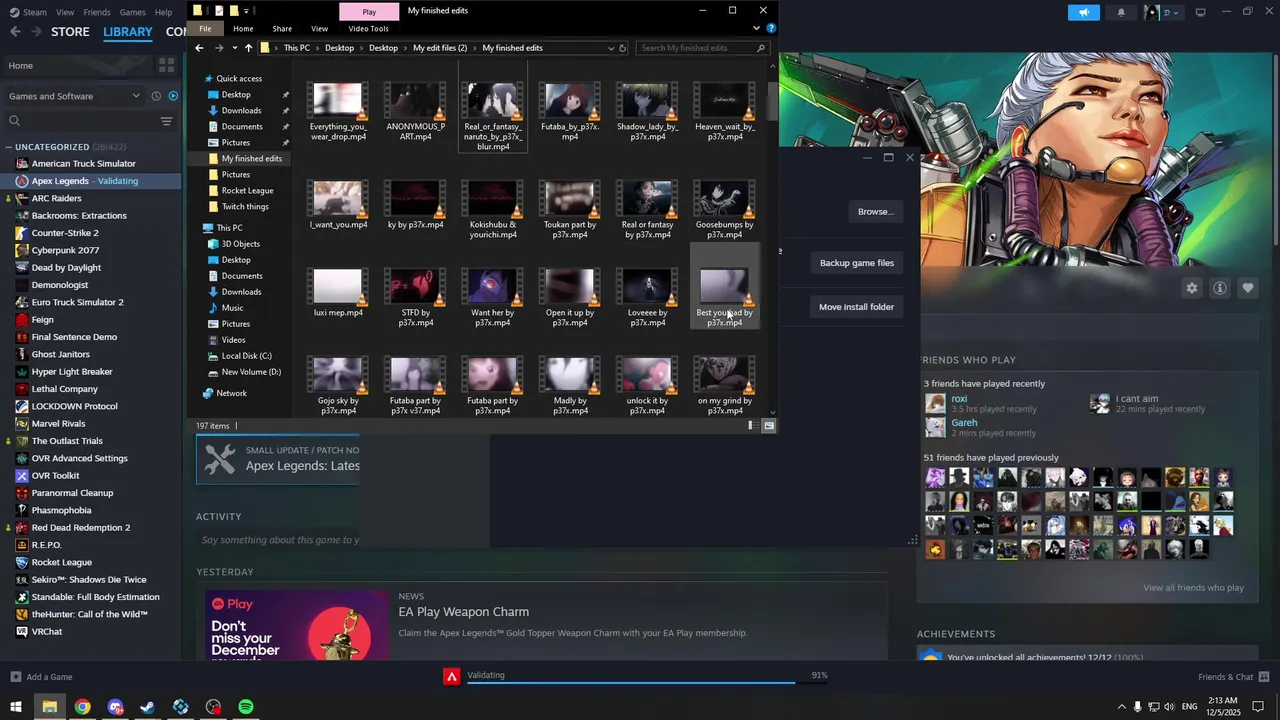
Task: Click Explorer search magnifier icon
Action: [761, 48]
